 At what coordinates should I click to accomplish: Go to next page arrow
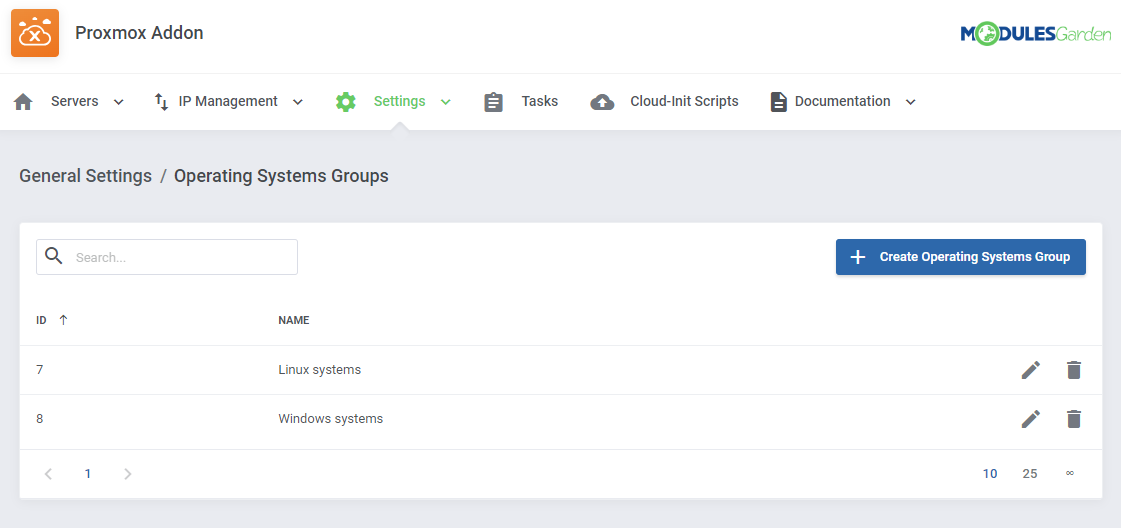click(127, 474)
